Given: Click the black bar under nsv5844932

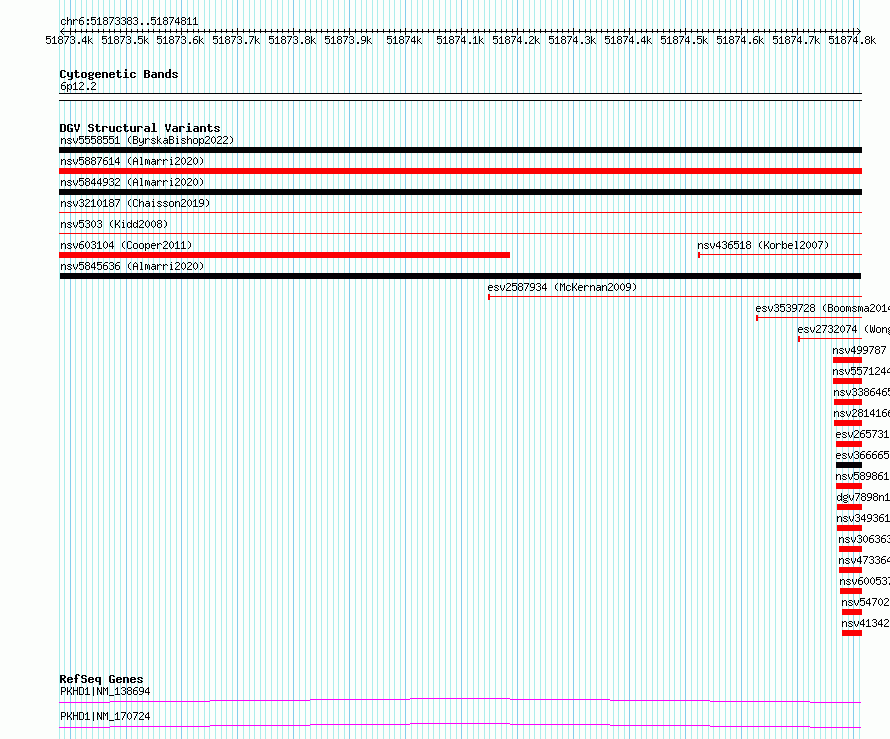Looking at the screenshot, I should tap(460, 192).
